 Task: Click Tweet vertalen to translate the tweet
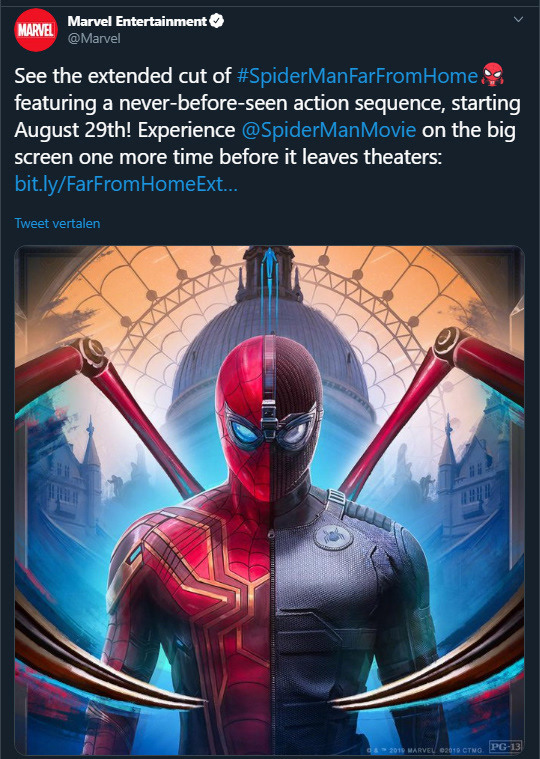coord(57,223)
